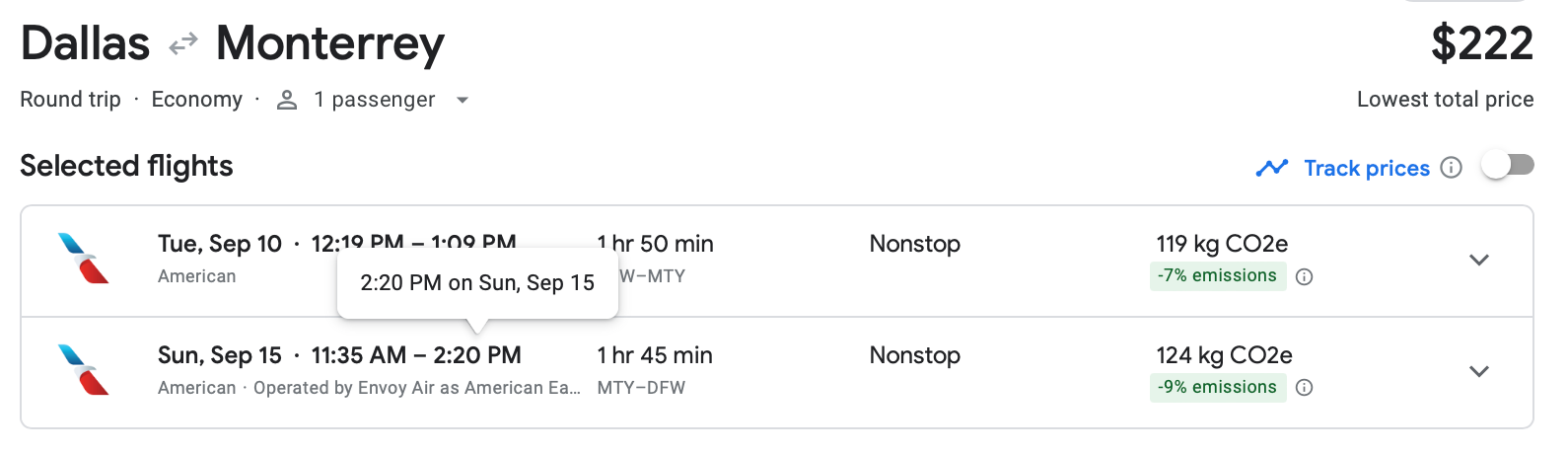Screen dimensions: 1568x454
Task: Click the $222 lowest total price
Action: (1481, 44)
